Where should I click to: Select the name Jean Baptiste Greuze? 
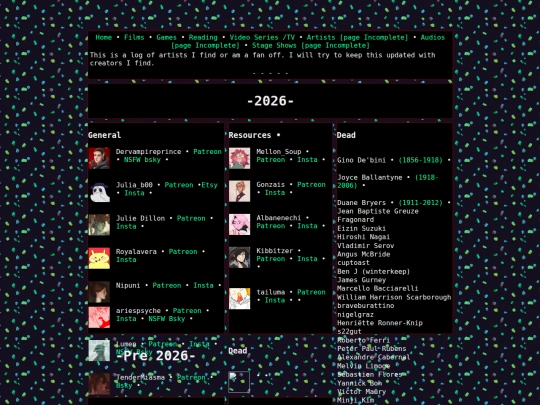coord(378,211)
